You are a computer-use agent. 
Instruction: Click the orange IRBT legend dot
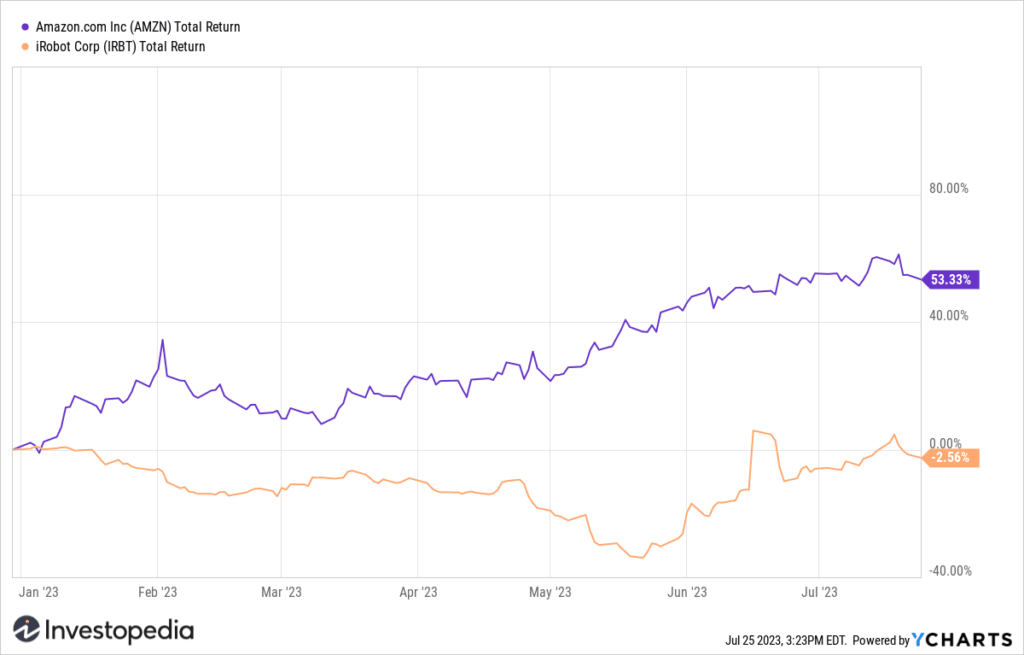click(25, 46)
